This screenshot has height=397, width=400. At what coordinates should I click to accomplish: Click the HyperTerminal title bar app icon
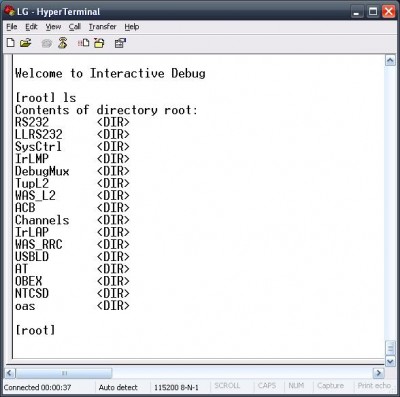pyautogui.click(x=10, y=11)
